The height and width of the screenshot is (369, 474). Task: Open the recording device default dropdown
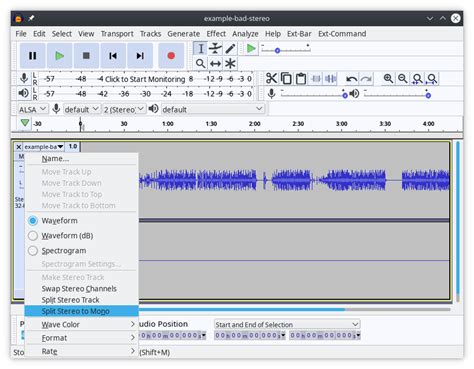click(x=82, y=109)
